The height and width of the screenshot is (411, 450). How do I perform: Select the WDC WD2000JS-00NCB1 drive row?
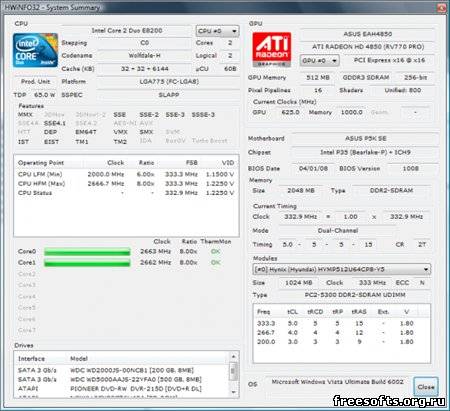pyautogui.click(x=122, y=370)
